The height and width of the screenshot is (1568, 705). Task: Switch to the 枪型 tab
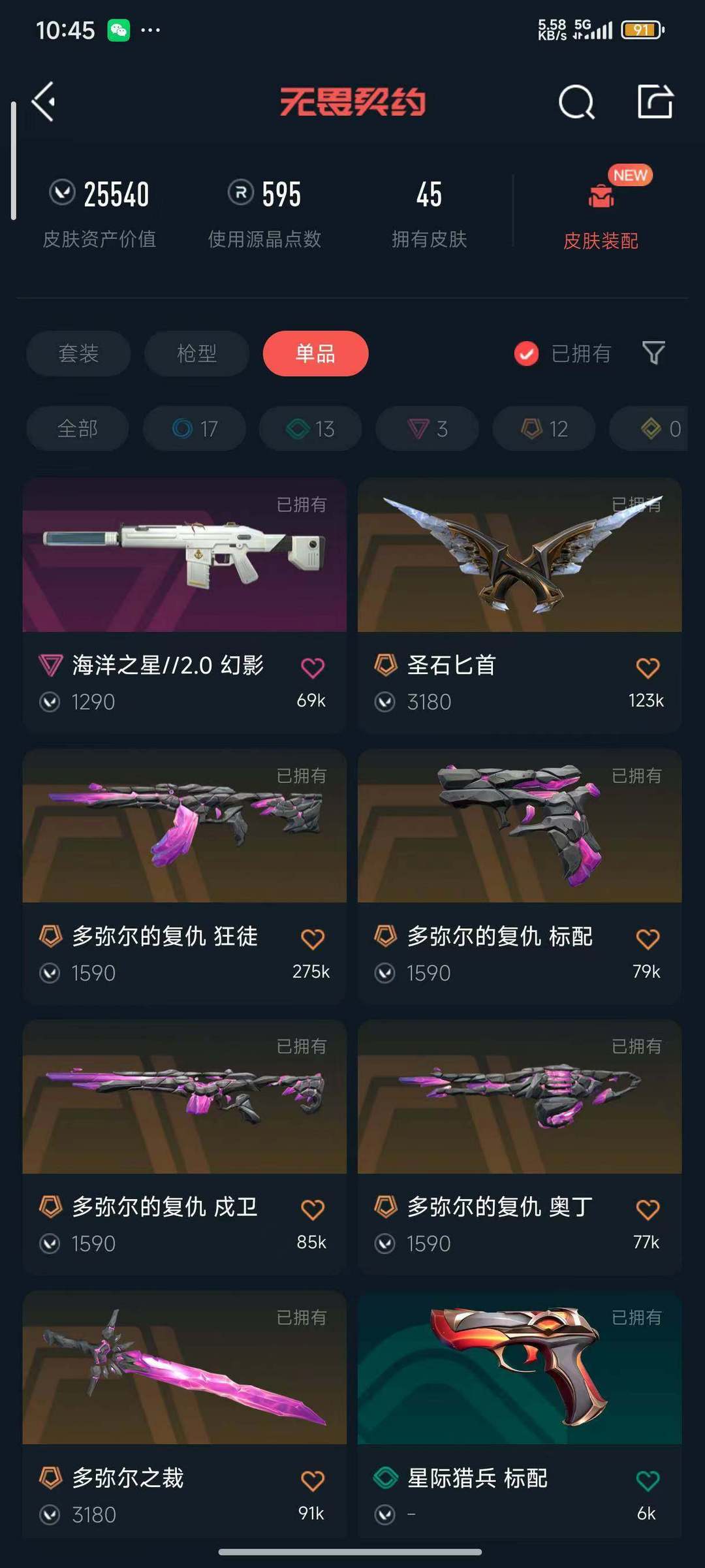tap(196, 353)
